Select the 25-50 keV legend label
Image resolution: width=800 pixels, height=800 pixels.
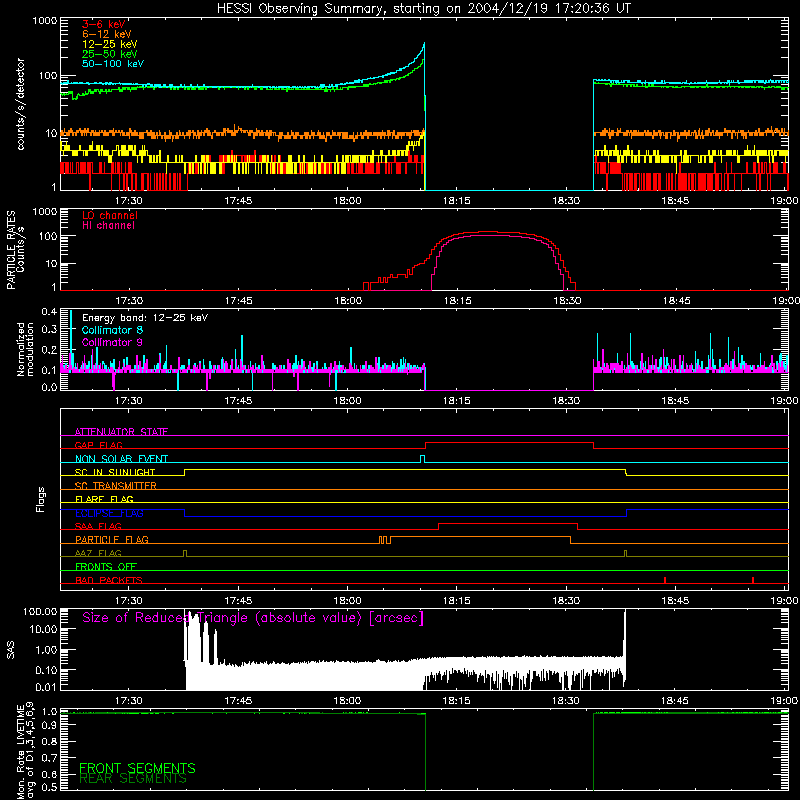110,54
